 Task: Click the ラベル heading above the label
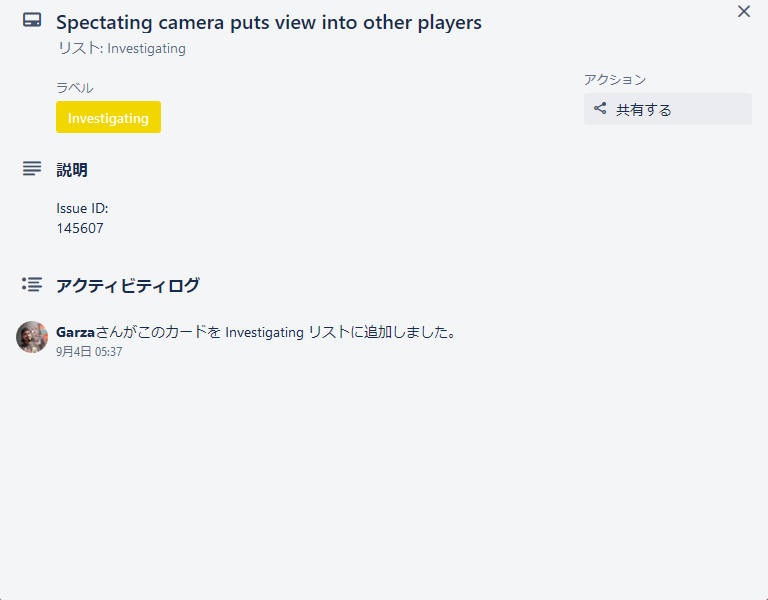(x=75, y=88)
